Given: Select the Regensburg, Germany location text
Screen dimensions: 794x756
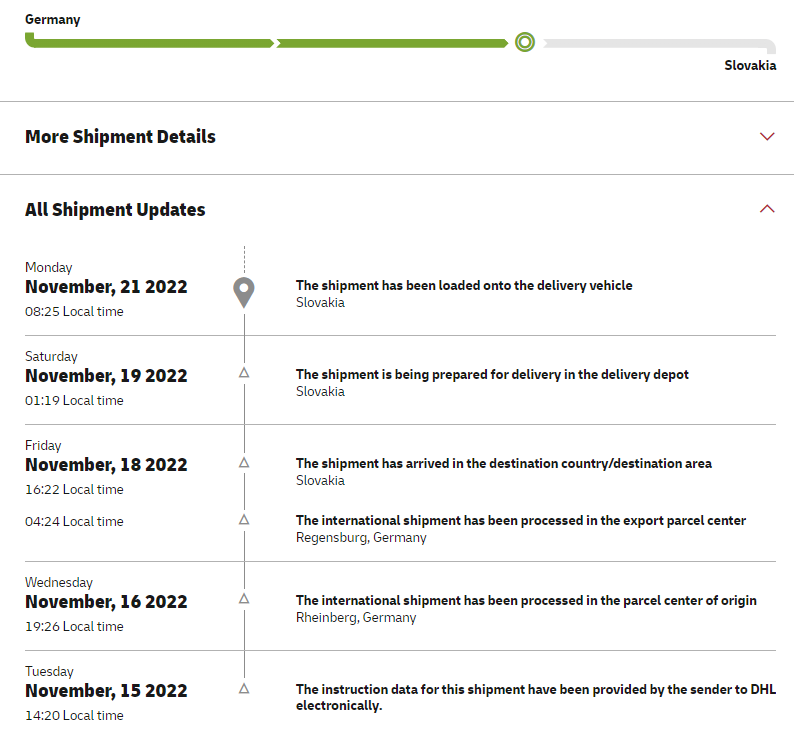Looking at the screenshot, I should click(x=361, y=537).
